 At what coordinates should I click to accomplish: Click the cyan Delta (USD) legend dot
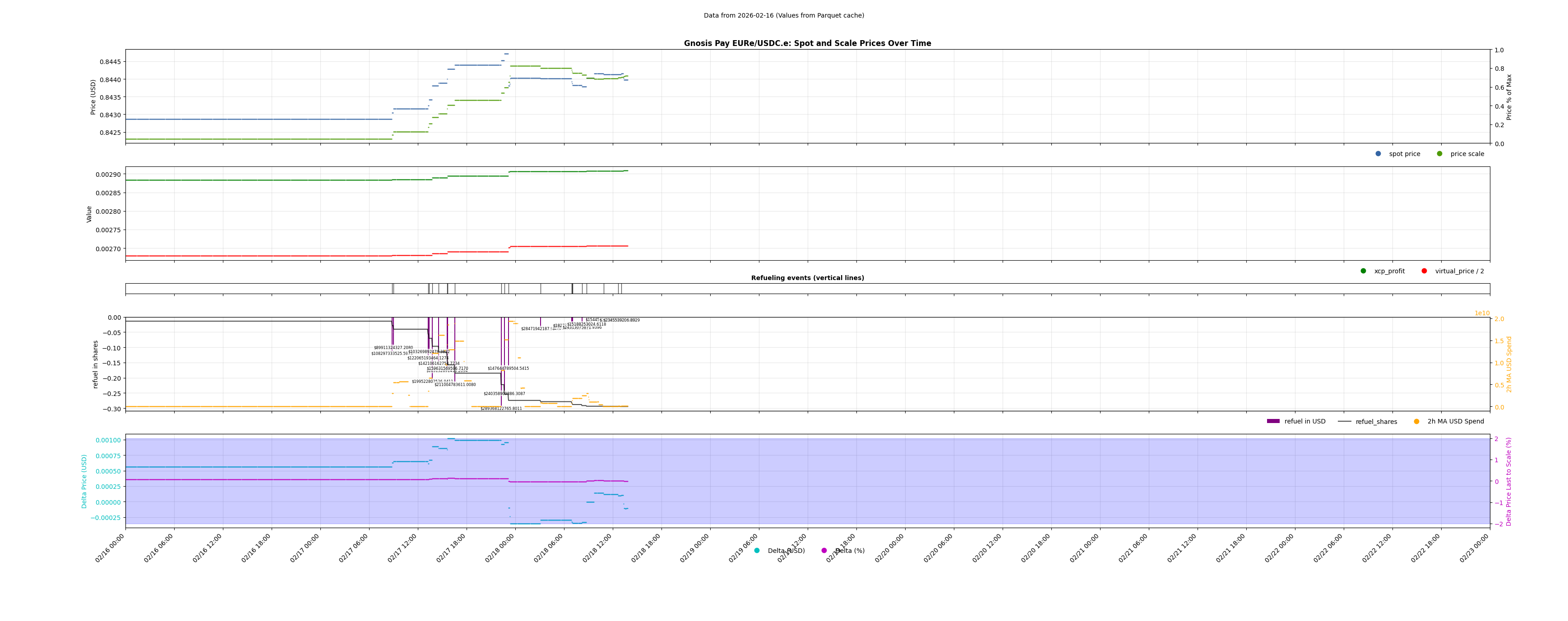(x=757, y=551)
